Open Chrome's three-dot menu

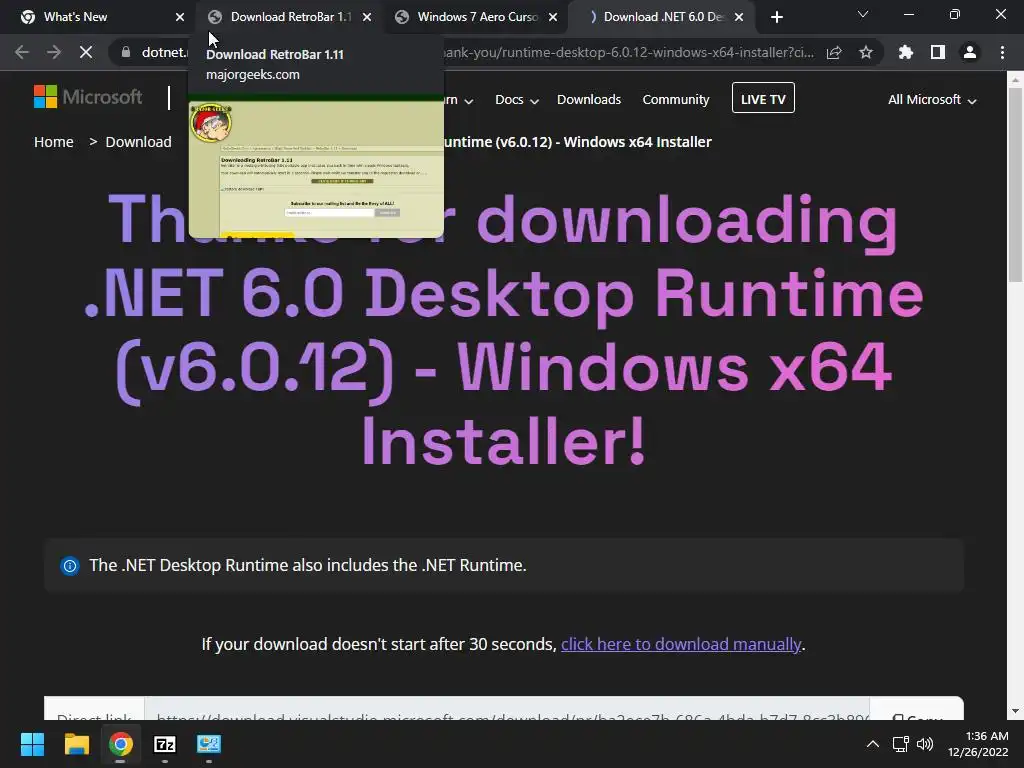tap(1002, 52)
